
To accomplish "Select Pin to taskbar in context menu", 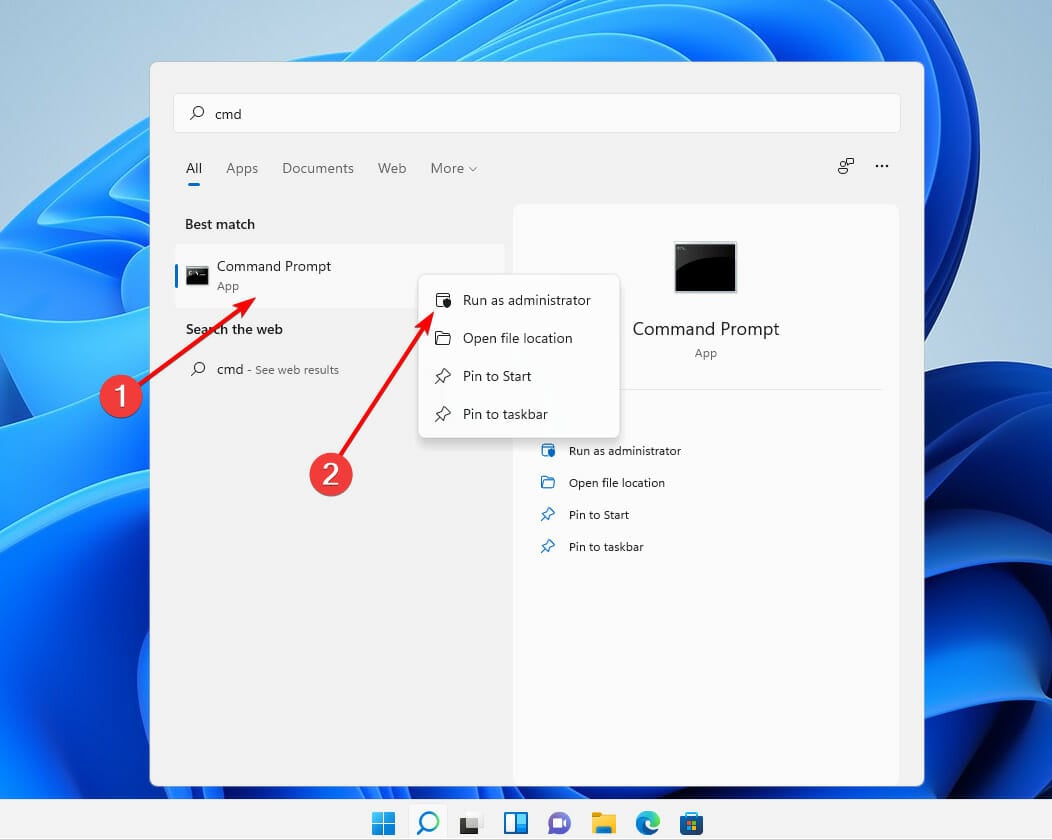I will pos(519,415).
